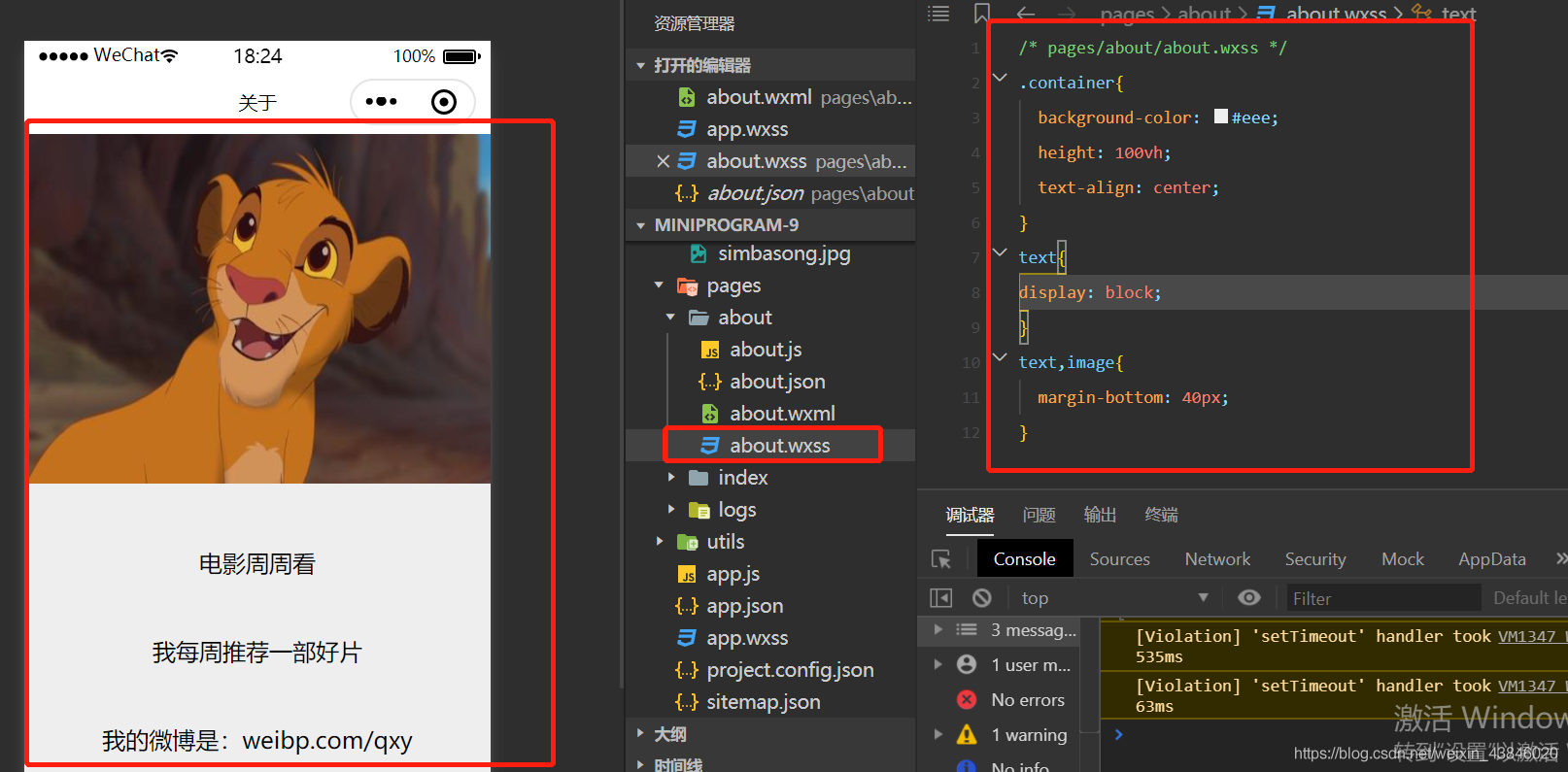Image resolution: width=1568 pixels, height=772 pixels.
Task: Expand the 时间线 timeline section
Action: (x=640, y=764)
